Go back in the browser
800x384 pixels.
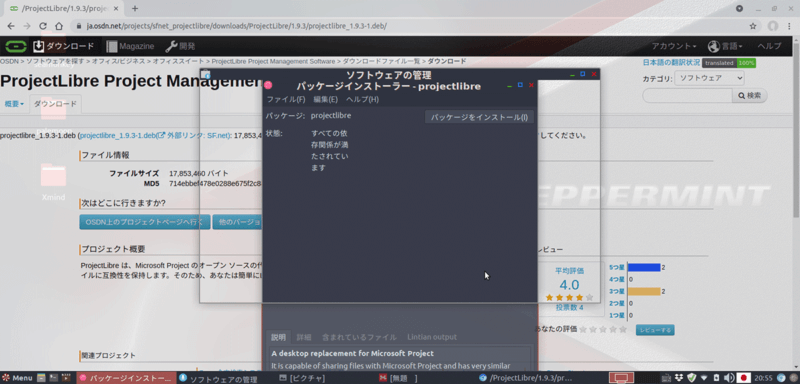click(11, 26)
